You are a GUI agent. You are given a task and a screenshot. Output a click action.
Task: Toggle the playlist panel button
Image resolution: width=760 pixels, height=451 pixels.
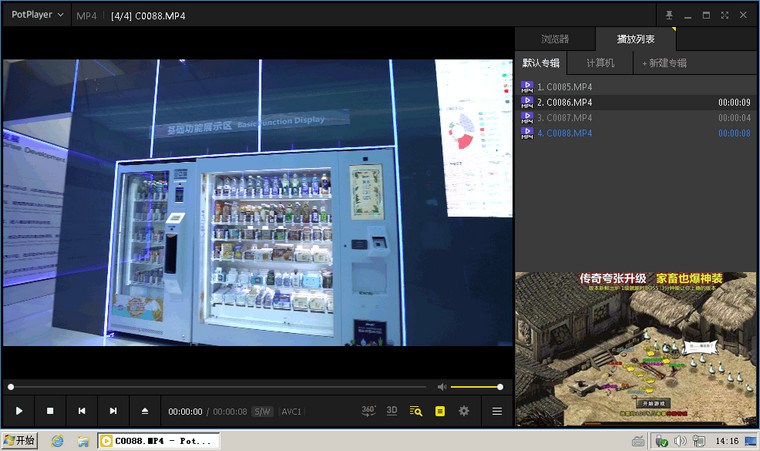pos(440,411)
